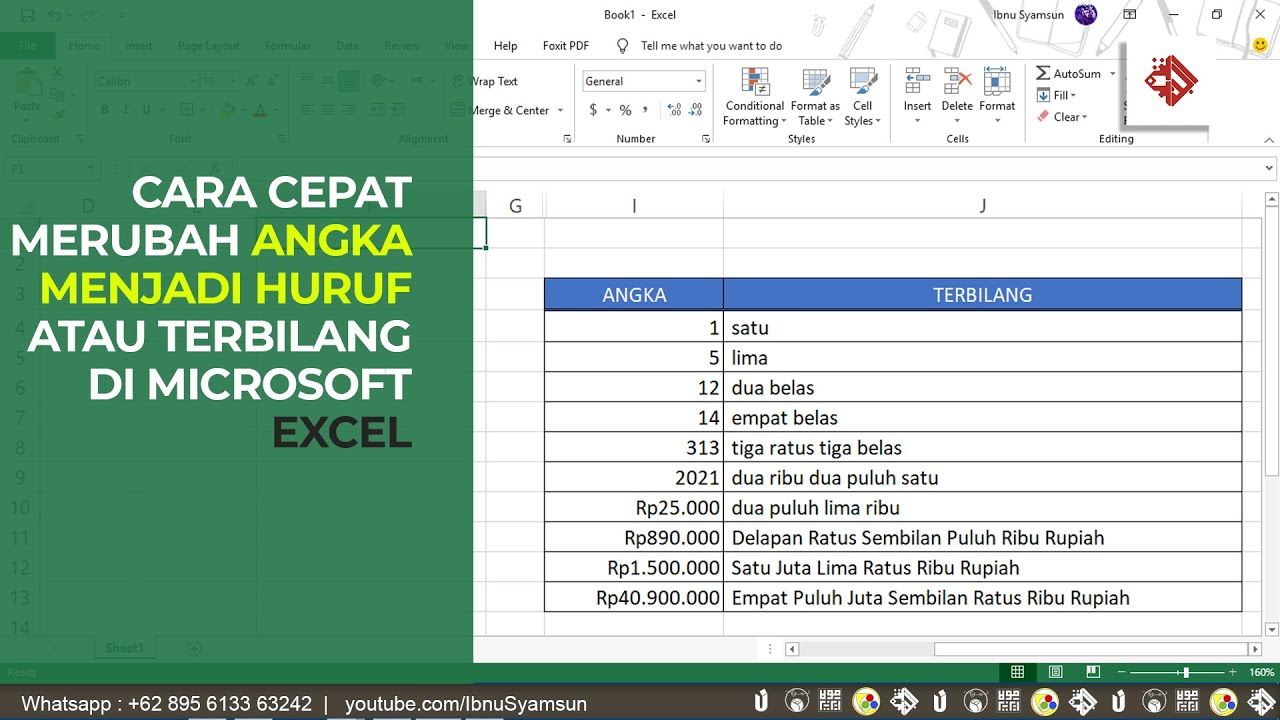Open the Conditional Formatting menu
The height and width of the screenshot is (720, 1280).
[x=754, y=98]
